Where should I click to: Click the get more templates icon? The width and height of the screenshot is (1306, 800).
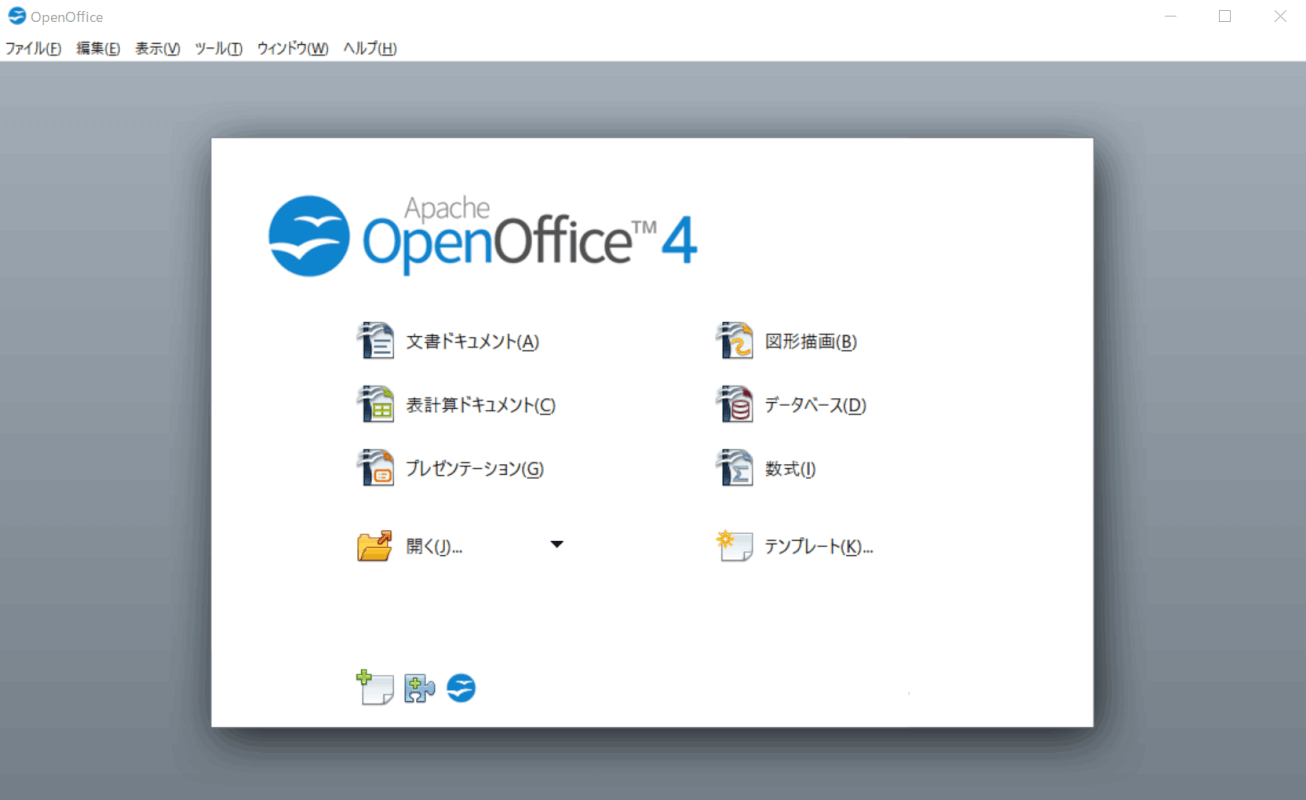coord(375,688)
